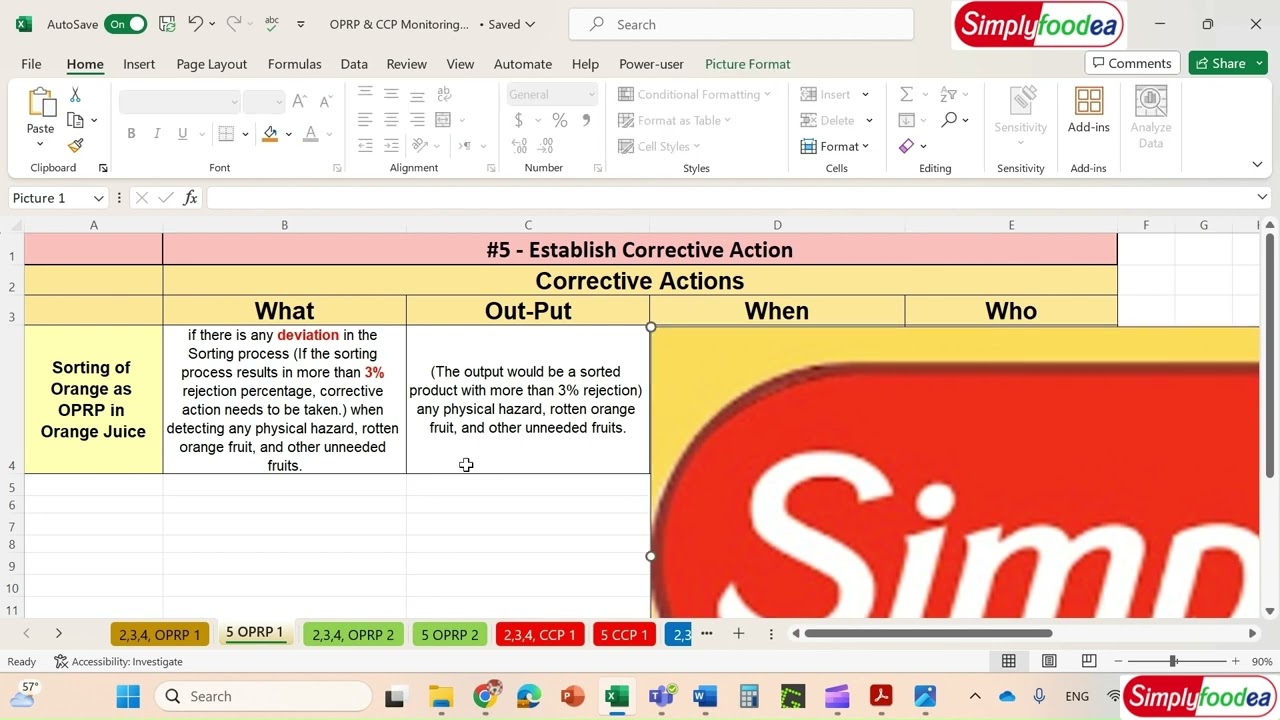Select sheet tab 2,3,4, OPRP 1
Screen dimensions: 1280x720
pos(160,635)
